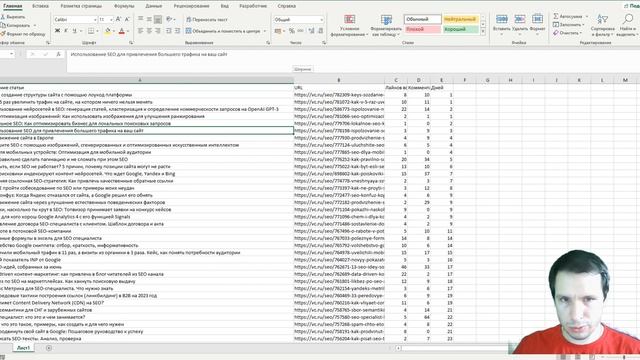640x360 pixels.
Task: Toggle bold Ж formatting
Action: [x=57, y=31]
